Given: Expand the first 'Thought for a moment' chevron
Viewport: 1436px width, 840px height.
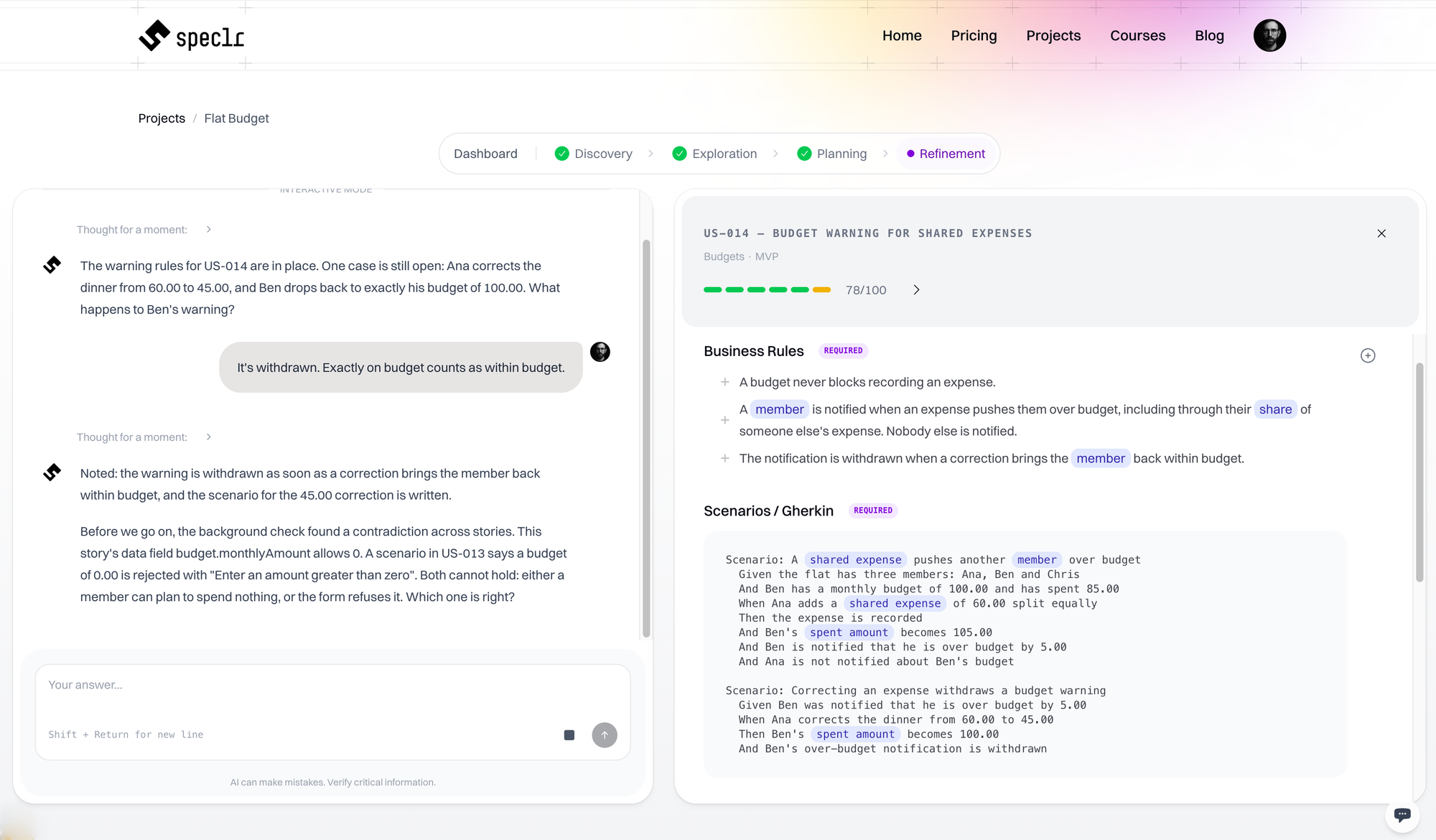Looking at the screenshot, I should (208, 230).
